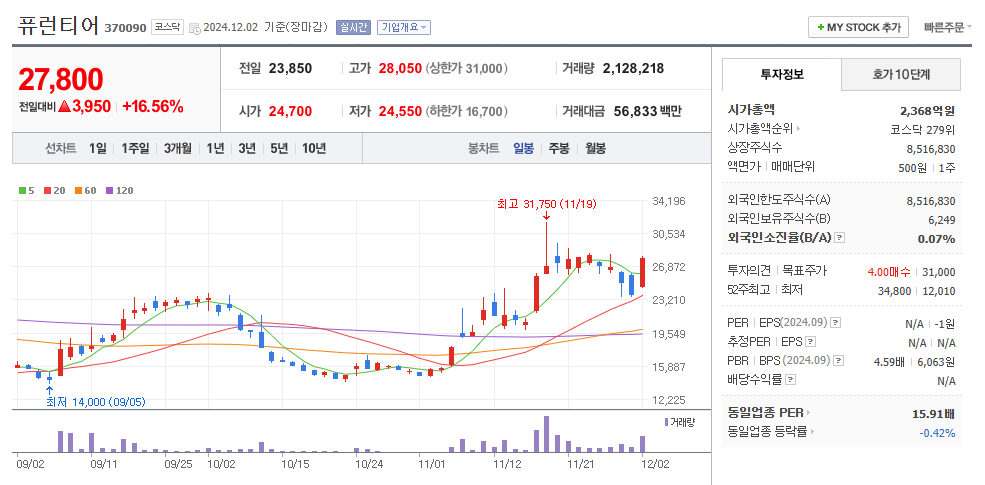This screenshot has width=985, height=485.
Task: Click the last red candle at 12/02
Action: click(x=643, y=272)
